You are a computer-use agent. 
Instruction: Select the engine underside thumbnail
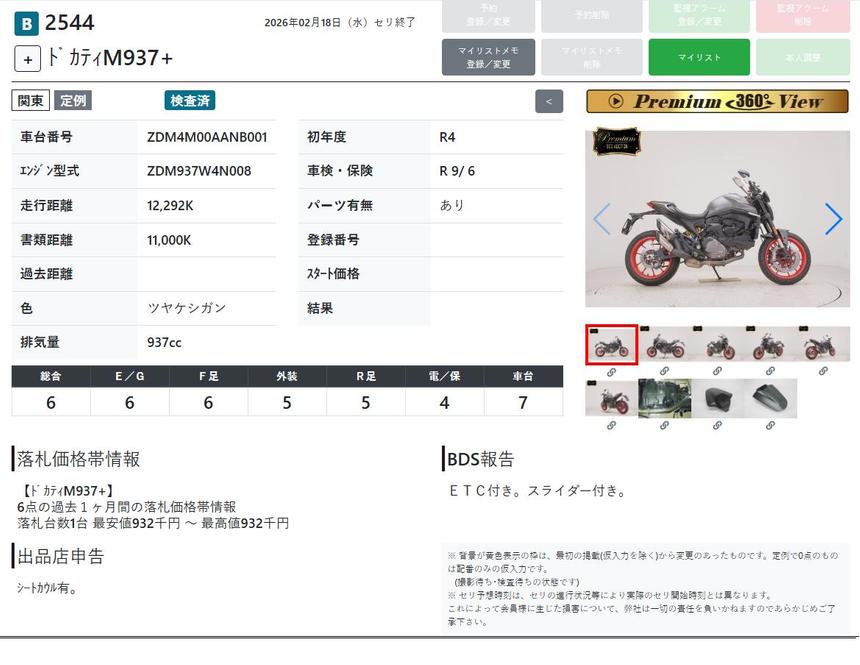pos(664,398)
